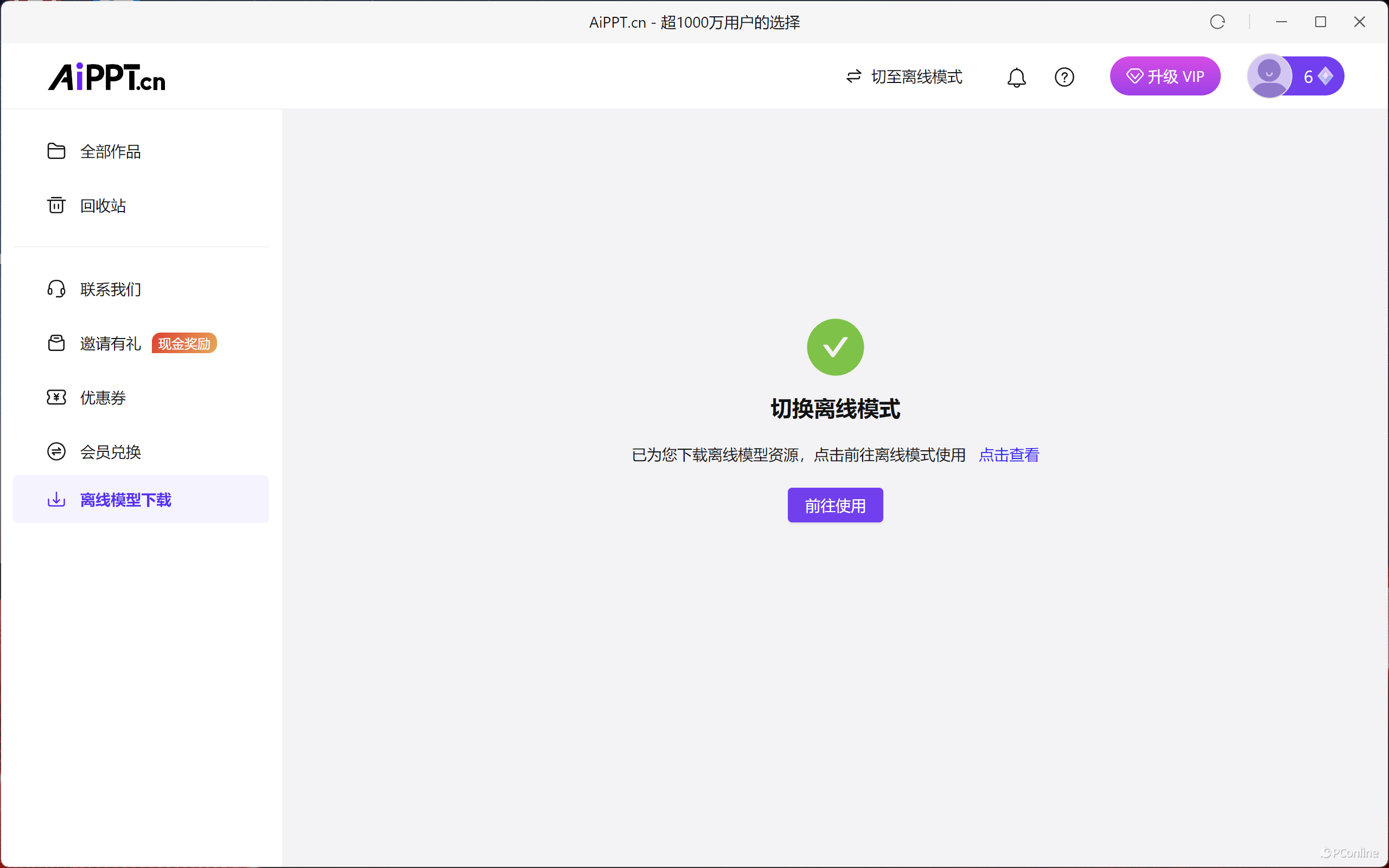The image size is (1389, 868).
Task: Click the refresh icon in title bar
Action: click(x=1217, y=22)
